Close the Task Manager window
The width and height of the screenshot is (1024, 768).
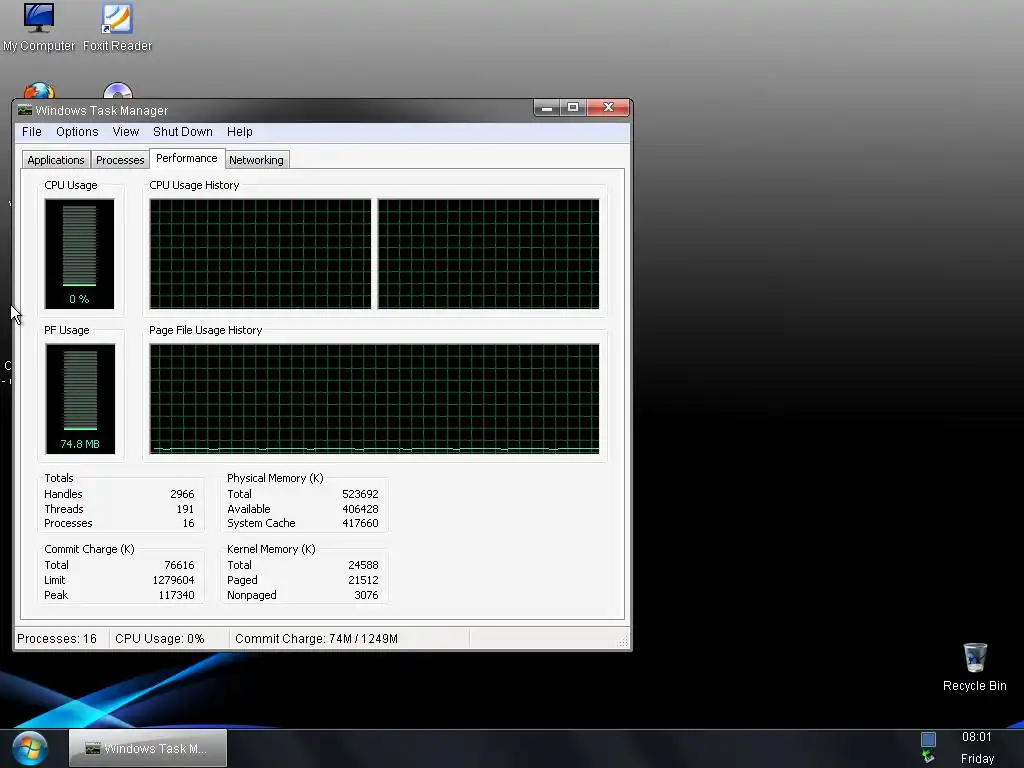(x=609, y=107)
